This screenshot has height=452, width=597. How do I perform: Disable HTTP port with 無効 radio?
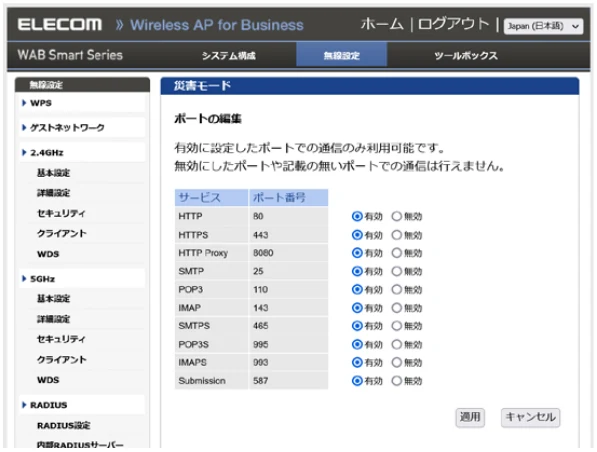397,216
